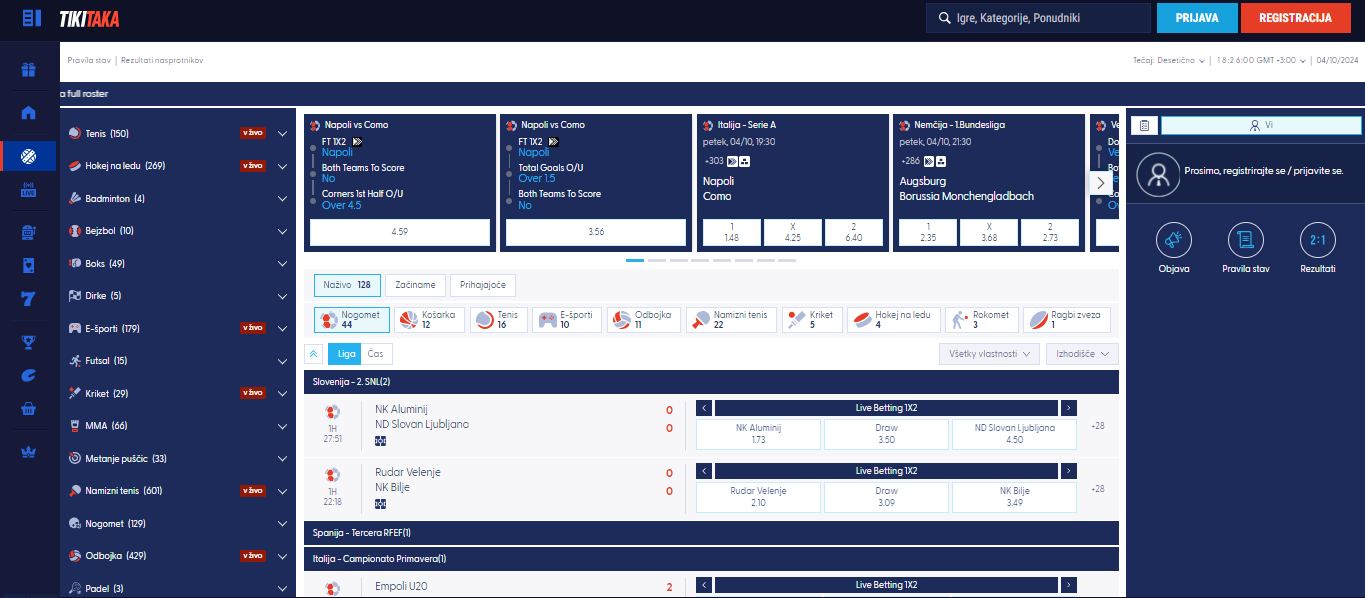Go to home via sidebar house icon
Image resolution: width=1365 pixels, height=598 pixels.
point(29,112)
